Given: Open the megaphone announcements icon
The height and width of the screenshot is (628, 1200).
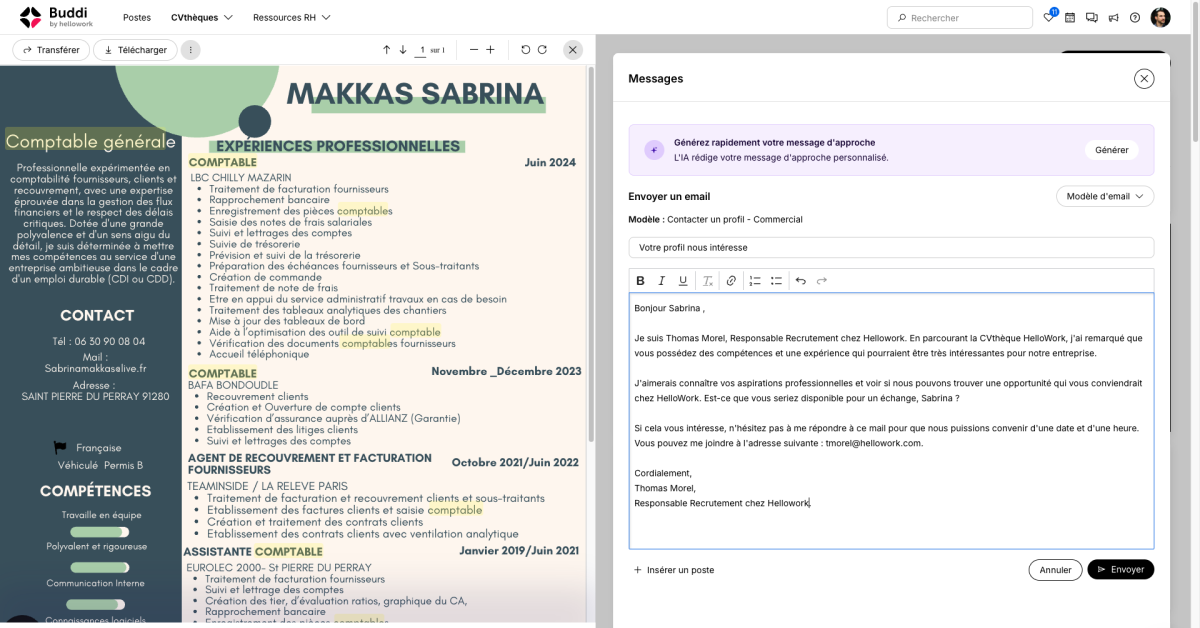Looking at the screenshot, I should point(1113,17).
